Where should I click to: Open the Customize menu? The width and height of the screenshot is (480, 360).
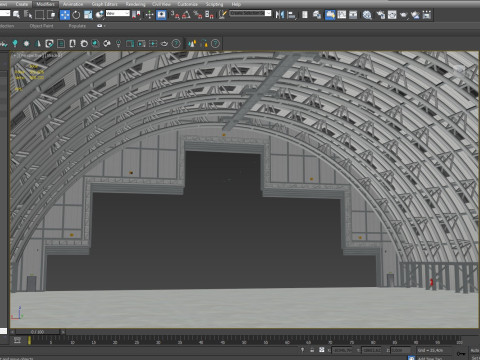tap(188, 4)
